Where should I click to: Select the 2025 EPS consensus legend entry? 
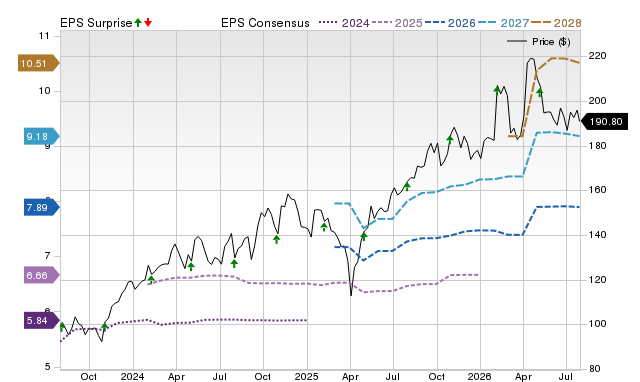click(397, 23)
